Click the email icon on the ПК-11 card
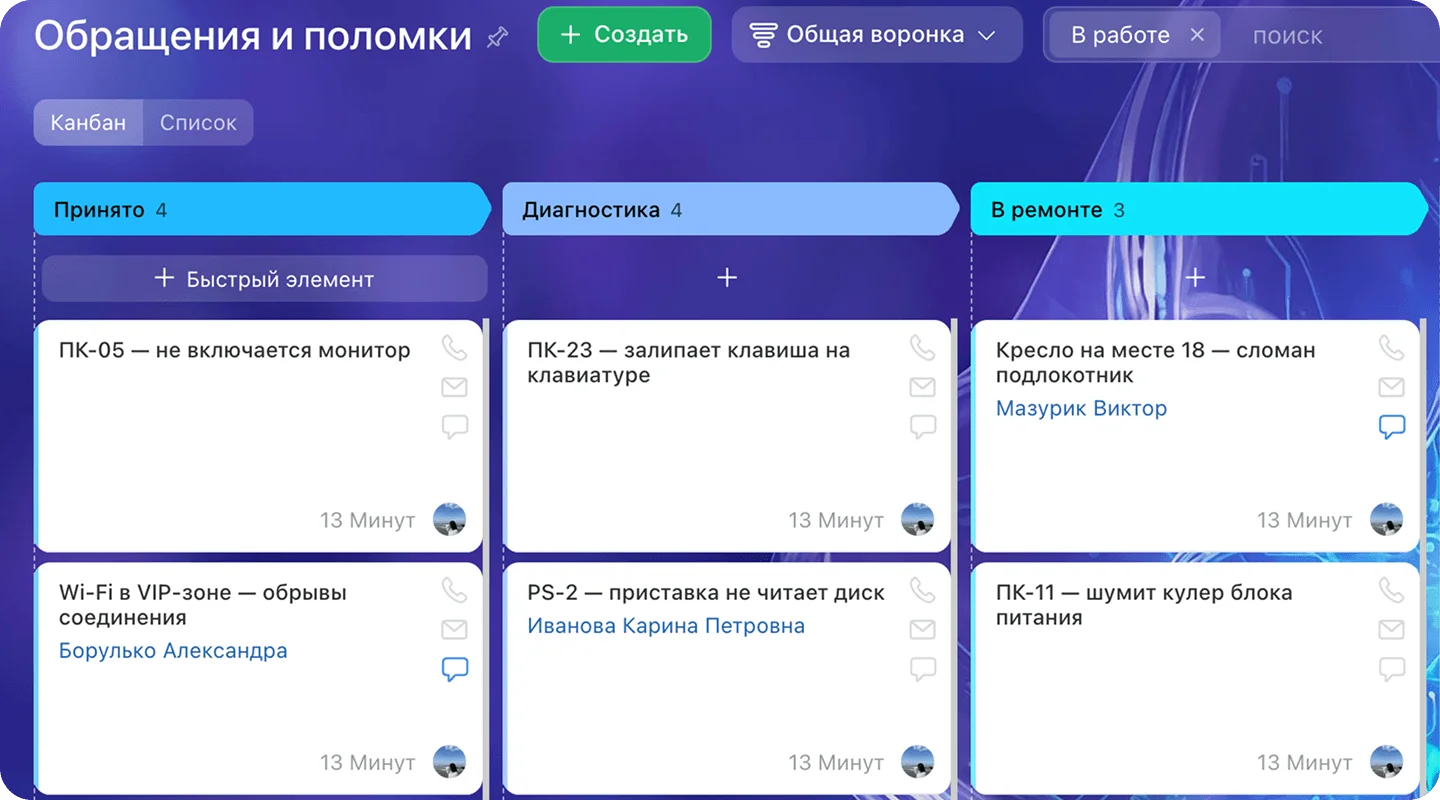Screen dimensions: 1440x800 1391,629
